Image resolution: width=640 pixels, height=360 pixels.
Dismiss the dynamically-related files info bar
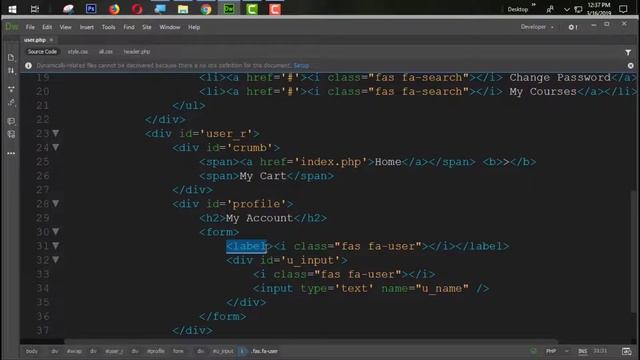pos(631,65)
